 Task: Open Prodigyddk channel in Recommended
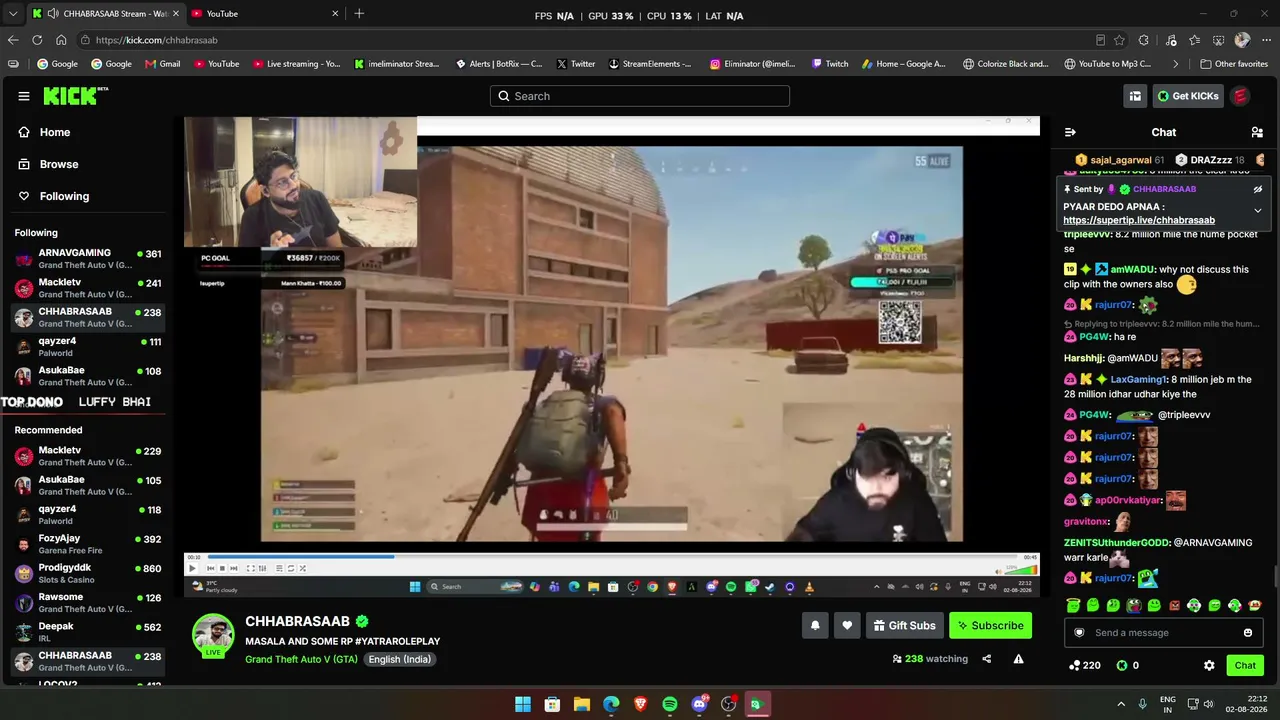pyautogui.click(x=88, y=574)
